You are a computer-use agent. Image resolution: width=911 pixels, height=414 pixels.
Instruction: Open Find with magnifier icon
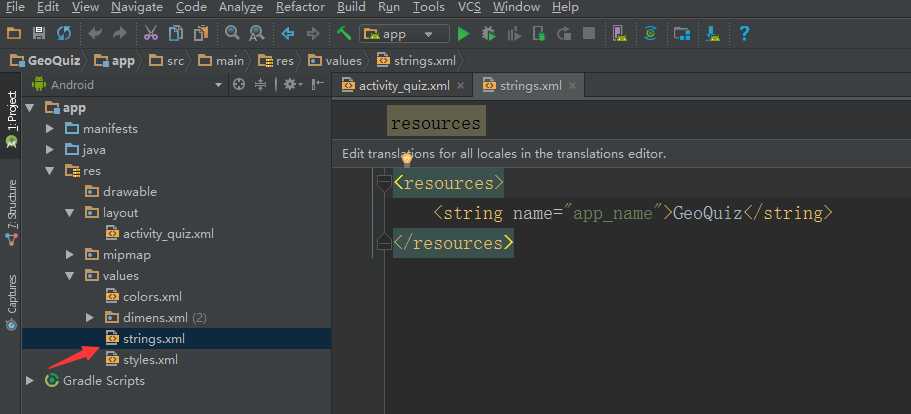click(232, 33)
